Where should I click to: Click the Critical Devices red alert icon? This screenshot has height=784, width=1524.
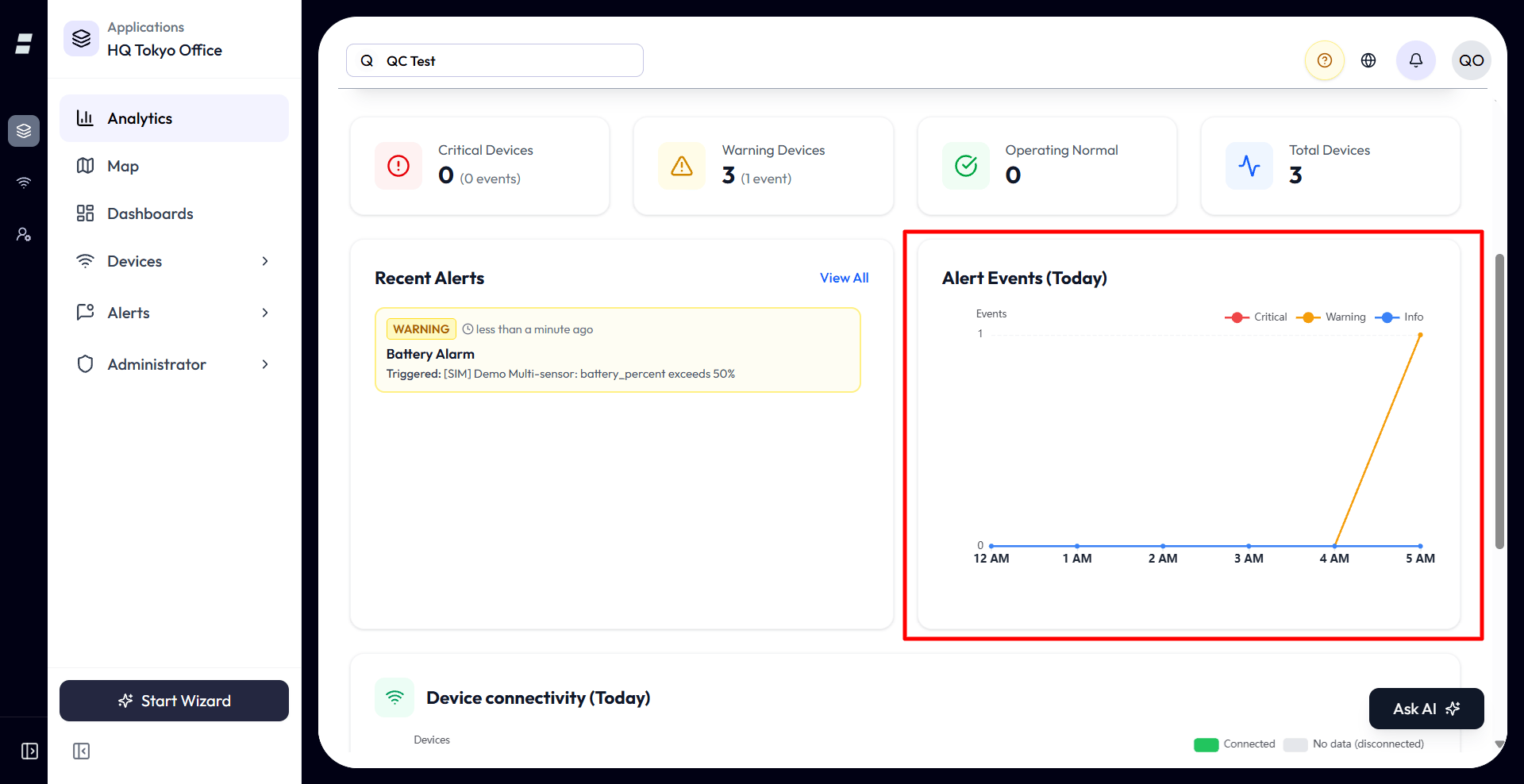pyautogui.click(x=398, y=166)
